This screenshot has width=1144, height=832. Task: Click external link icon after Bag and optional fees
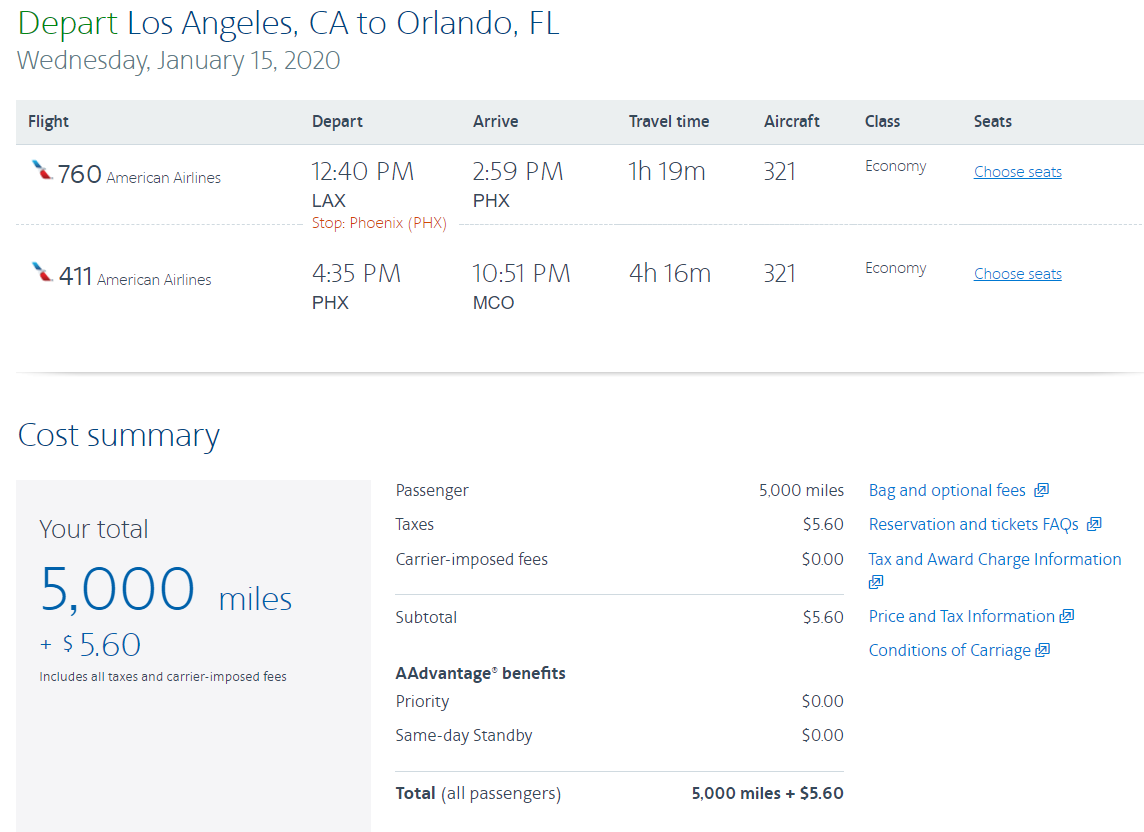pos(1042,490)
